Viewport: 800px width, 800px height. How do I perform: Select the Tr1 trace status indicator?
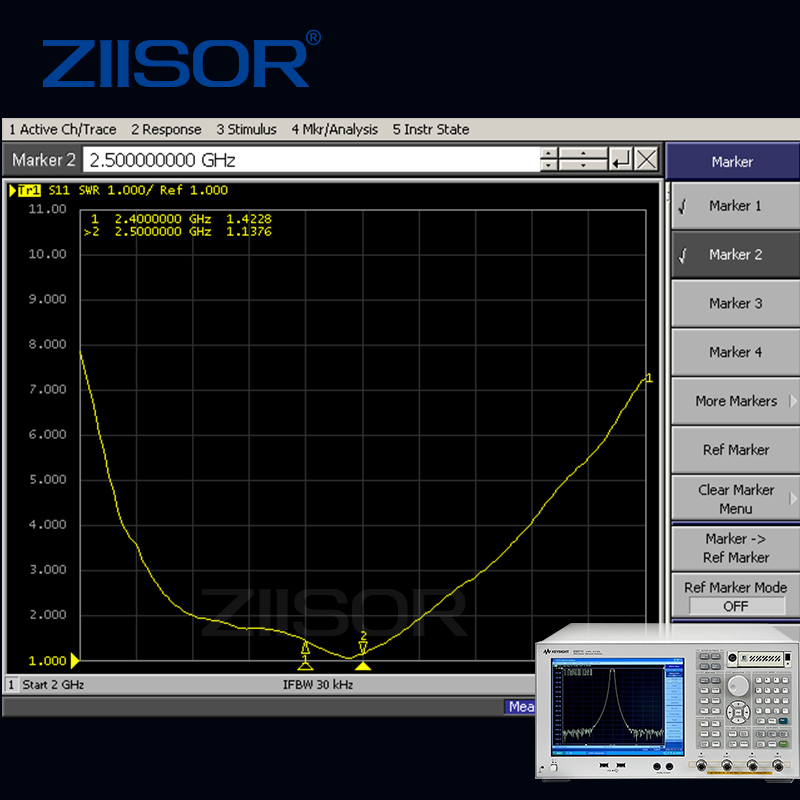tap(31, 189)
